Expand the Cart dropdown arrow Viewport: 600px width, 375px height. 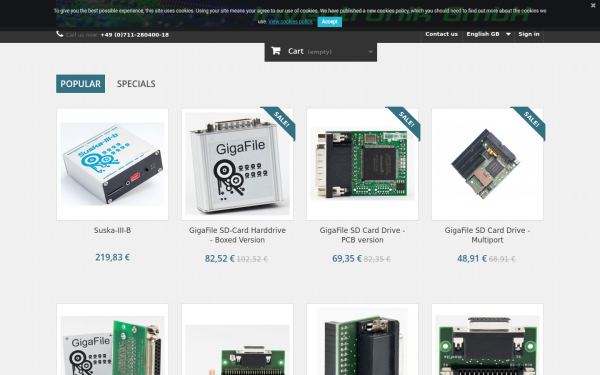click(370, 52)
